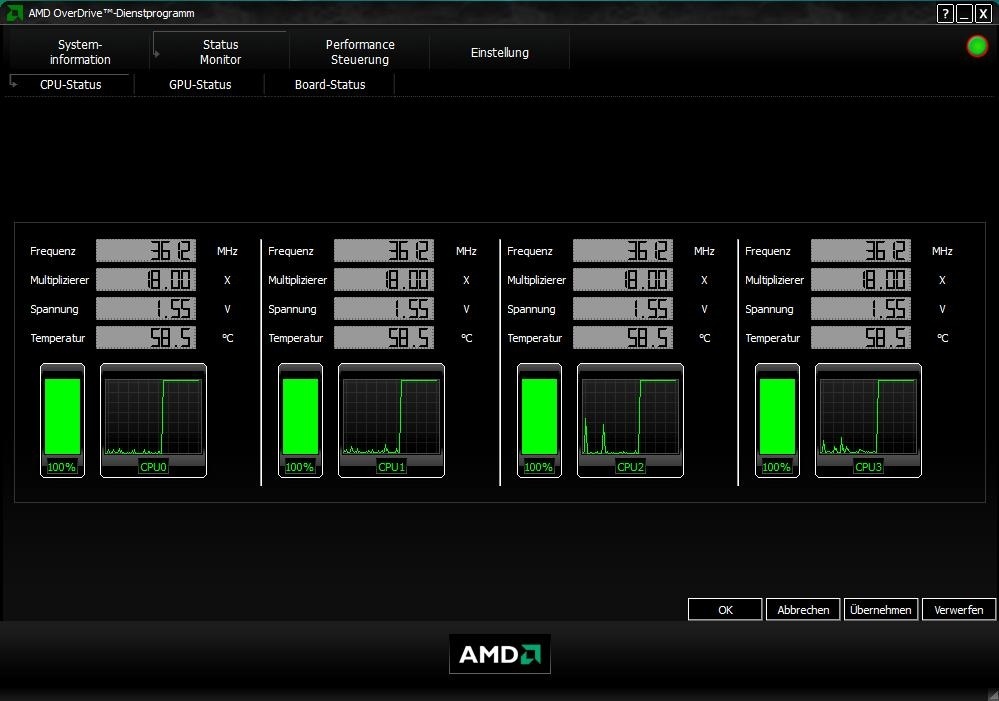Select the Status Monitor tab
Screen dimensions: 999x701
220,52
